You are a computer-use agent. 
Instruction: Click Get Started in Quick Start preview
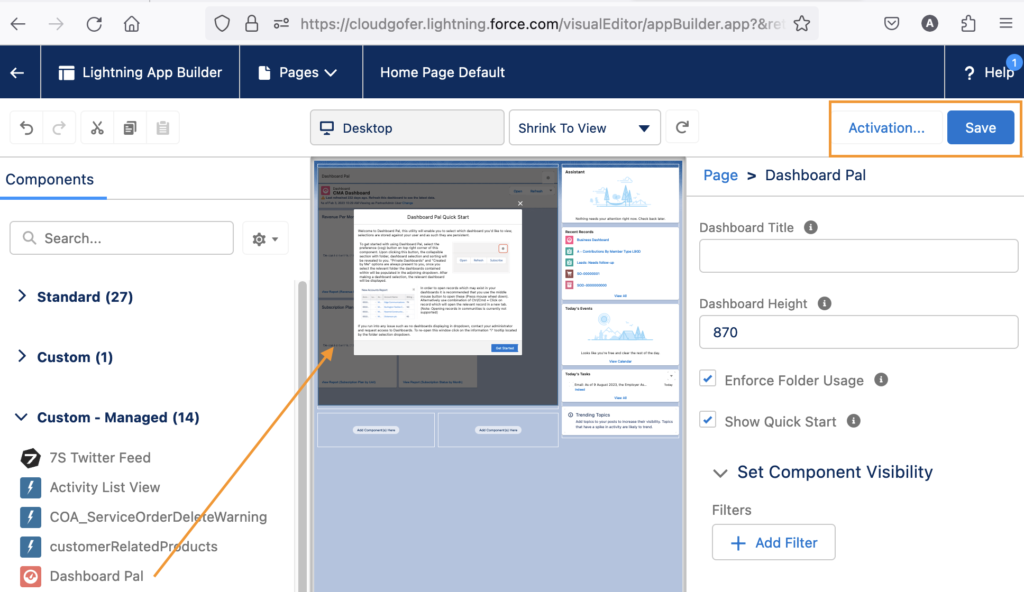[x=504, y=348]
